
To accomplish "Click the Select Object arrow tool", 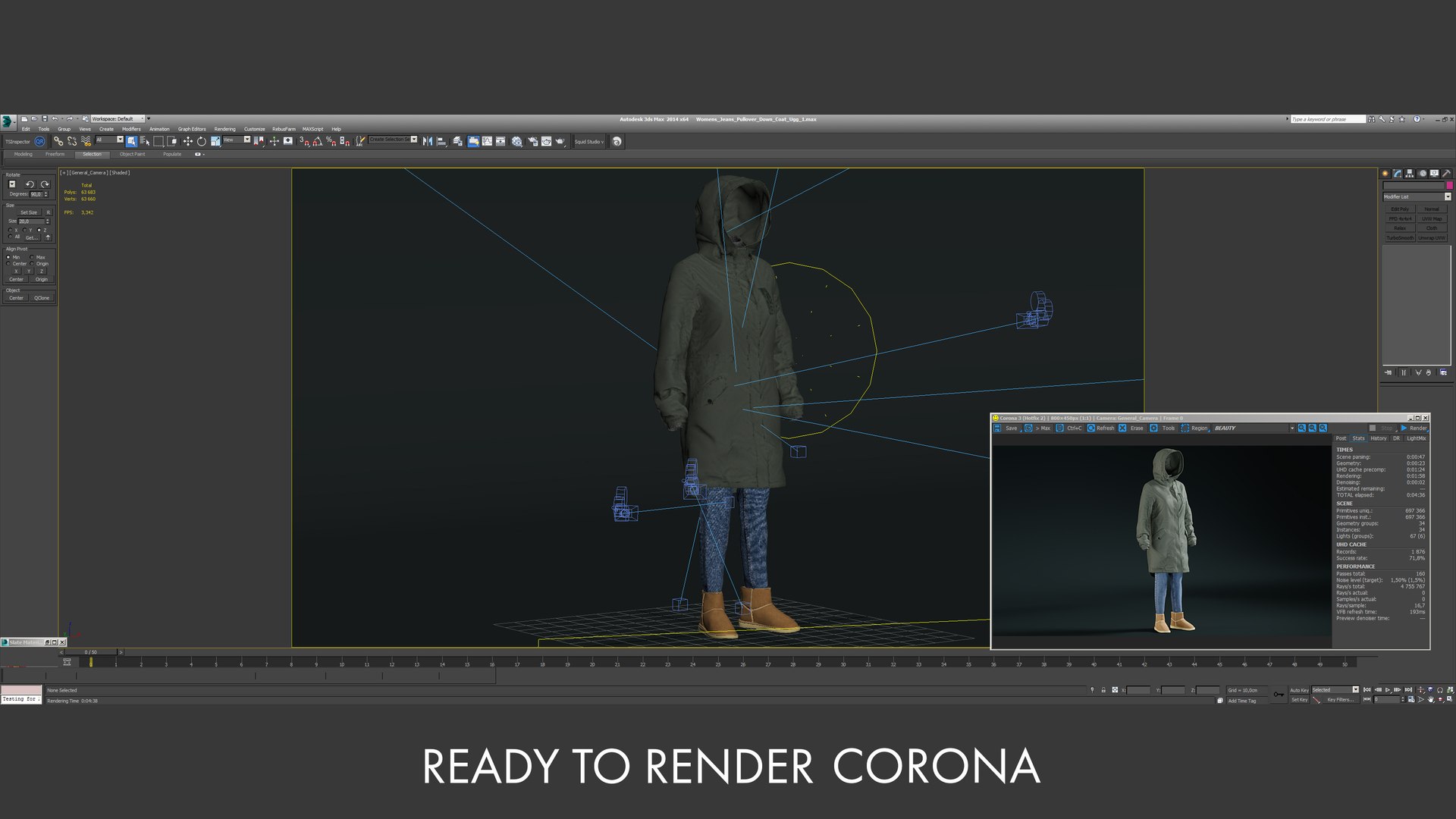I will [x=131, y=141].
